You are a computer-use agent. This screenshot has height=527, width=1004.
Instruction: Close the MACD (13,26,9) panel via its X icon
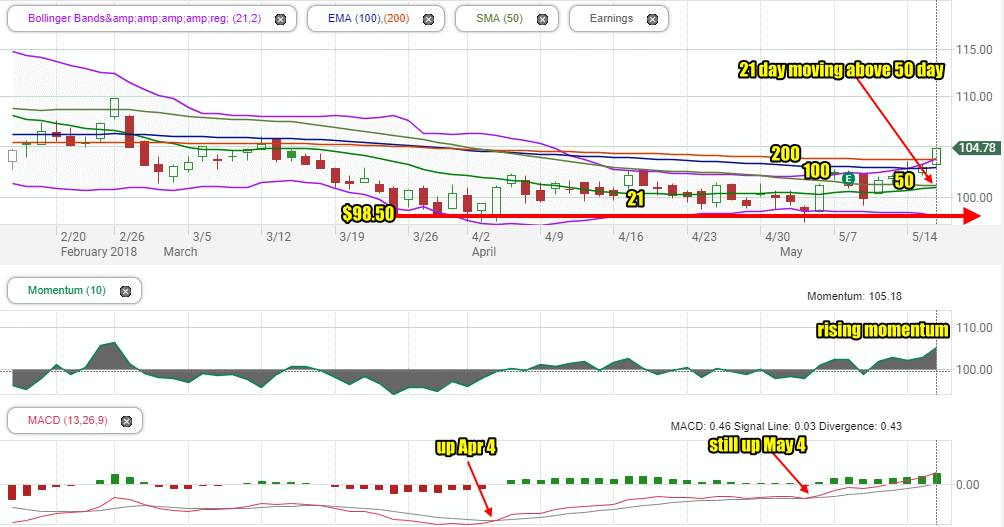point(126,420)
